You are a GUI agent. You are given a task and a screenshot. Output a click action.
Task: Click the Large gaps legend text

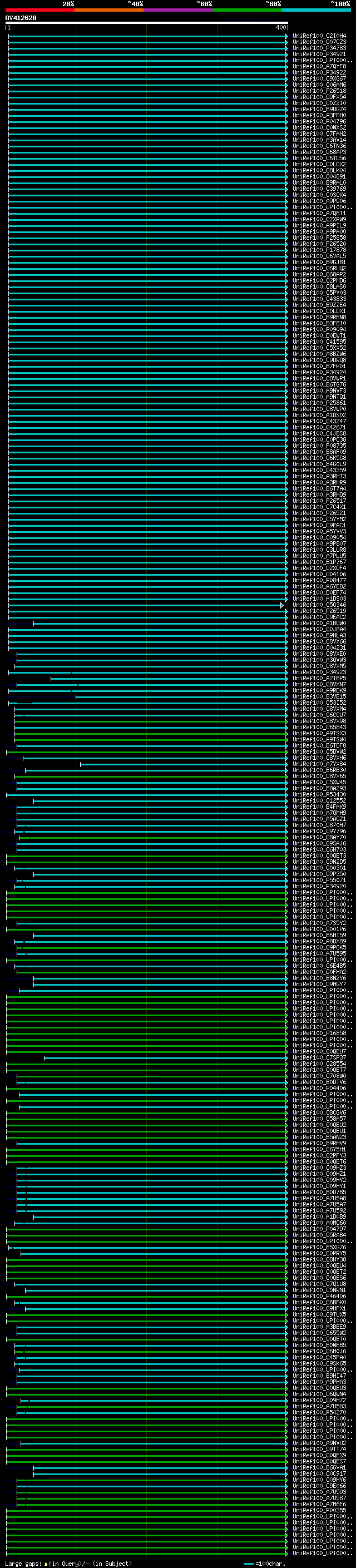(x=68, y=1564)
